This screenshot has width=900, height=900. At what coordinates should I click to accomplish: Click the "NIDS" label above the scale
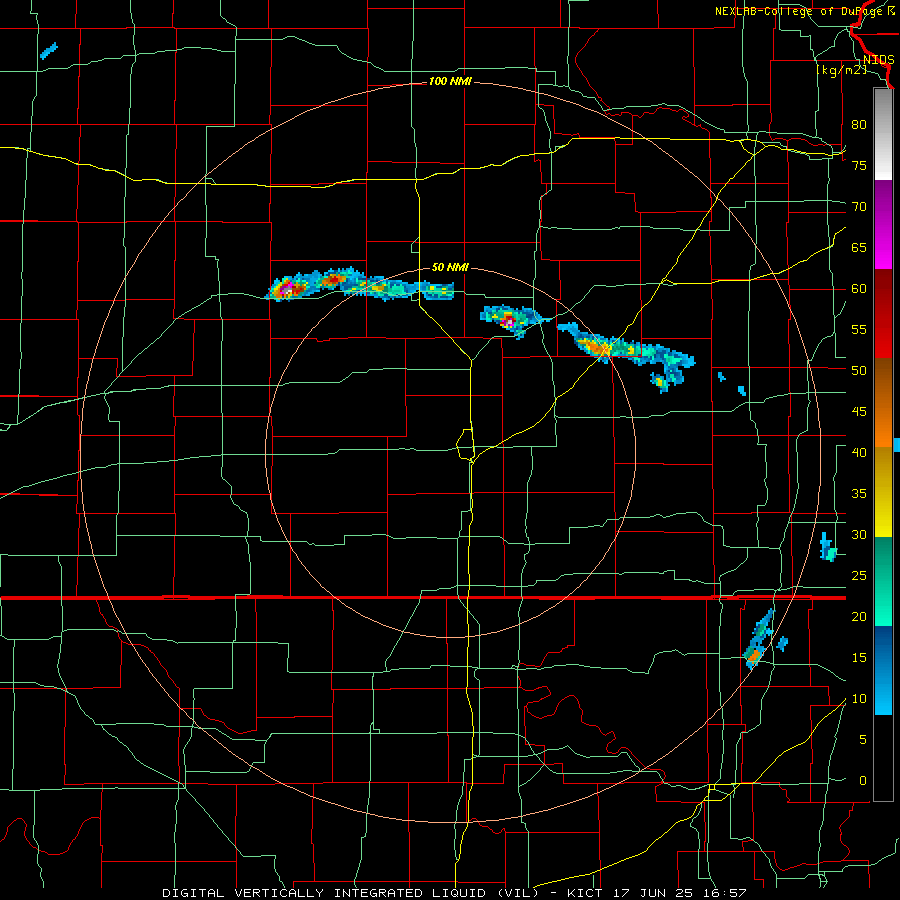(x=878, y=60)
